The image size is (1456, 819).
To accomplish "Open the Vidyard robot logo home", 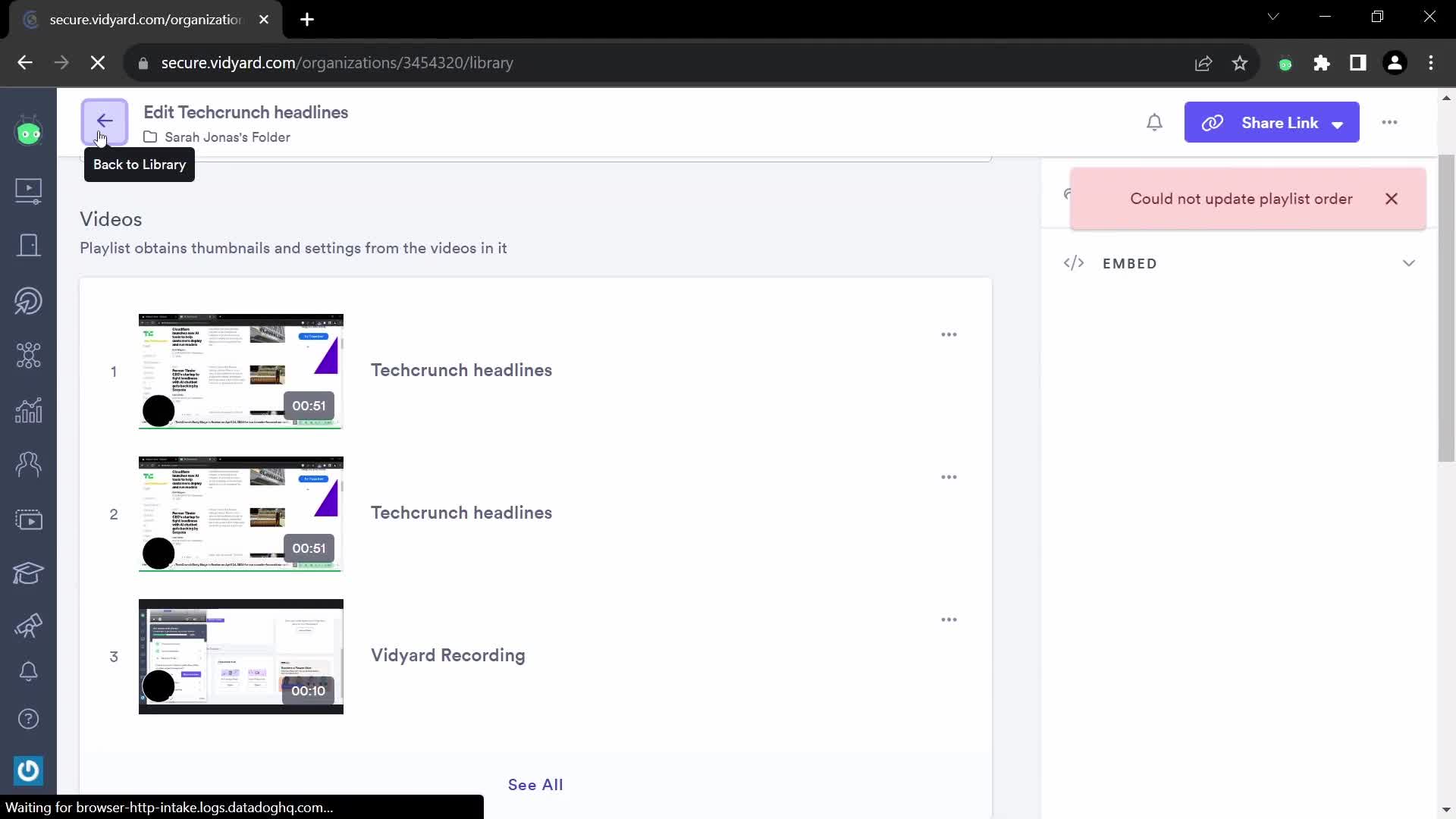I will click(29, 132).
